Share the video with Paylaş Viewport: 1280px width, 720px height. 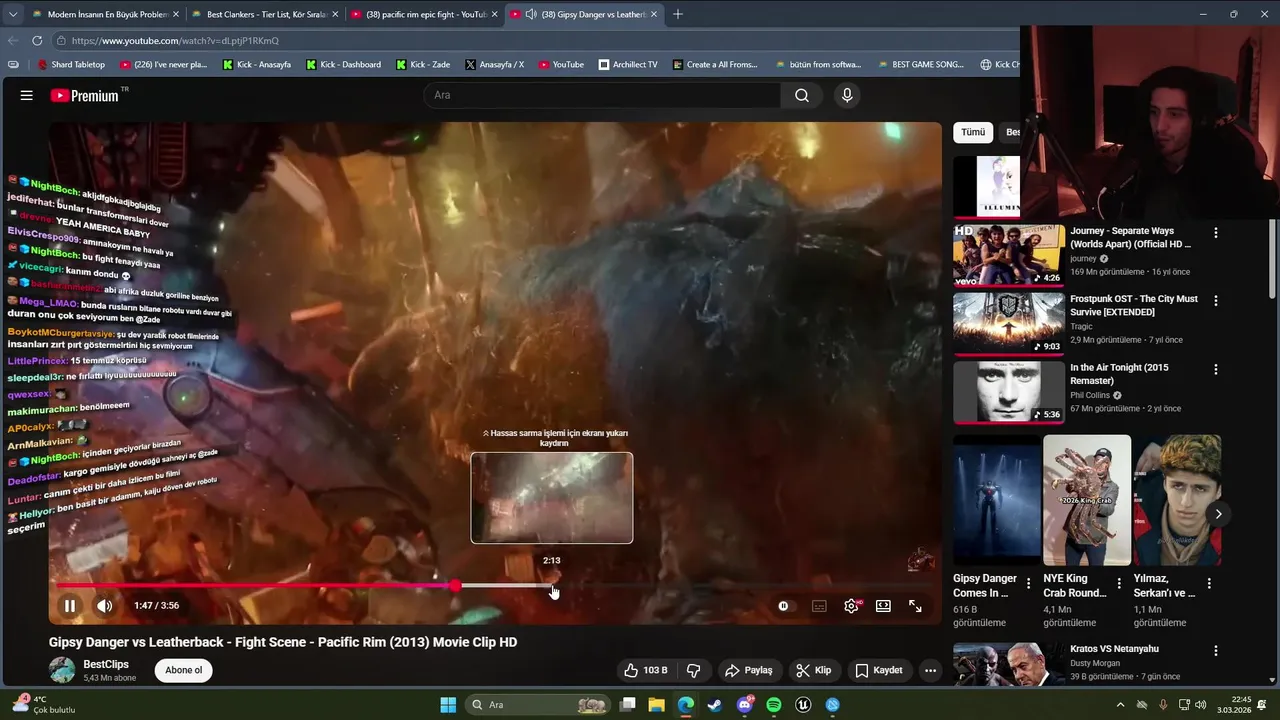(x=749, y=670)
